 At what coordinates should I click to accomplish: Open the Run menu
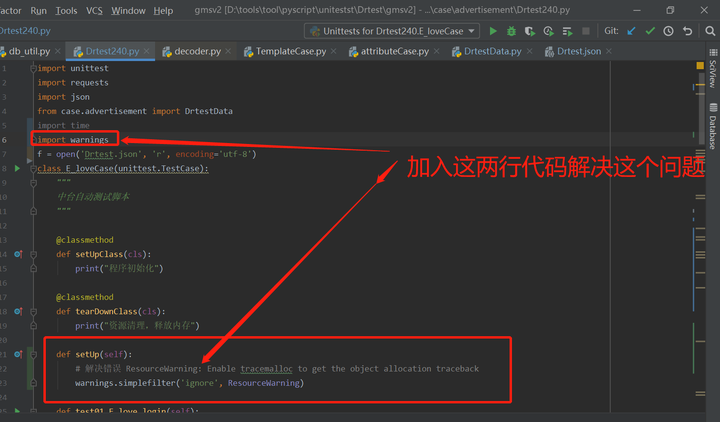pos(39,10)
